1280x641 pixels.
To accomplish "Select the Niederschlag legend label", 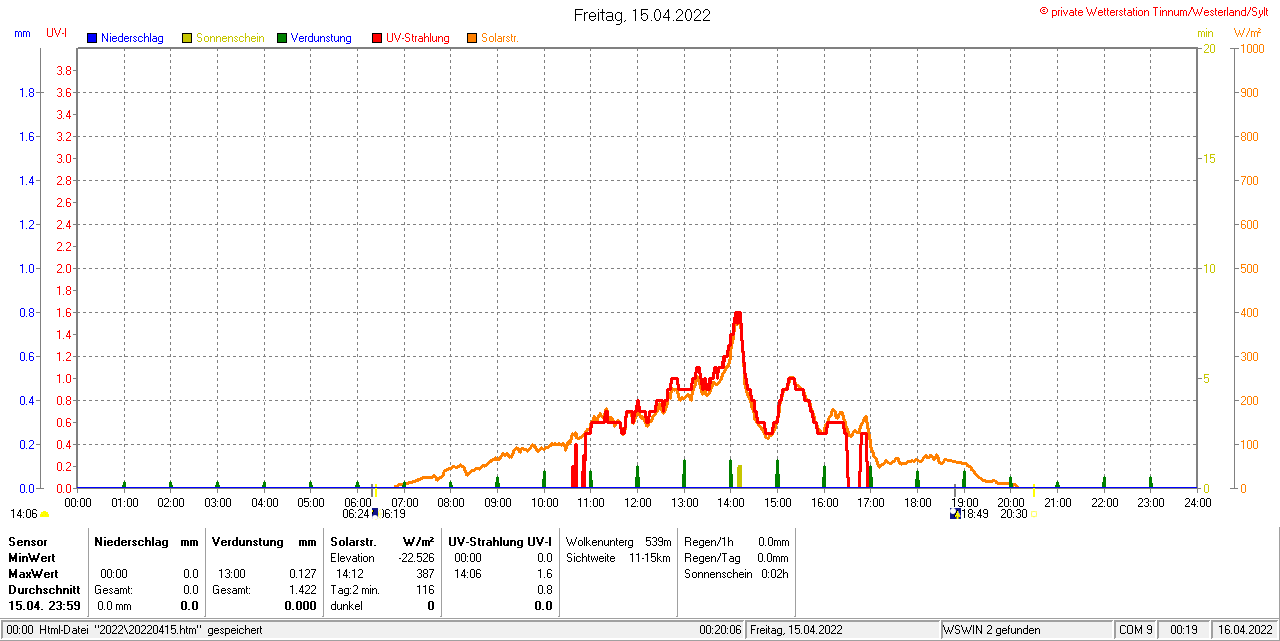I will pyautogui.click(x=132, y=38).
